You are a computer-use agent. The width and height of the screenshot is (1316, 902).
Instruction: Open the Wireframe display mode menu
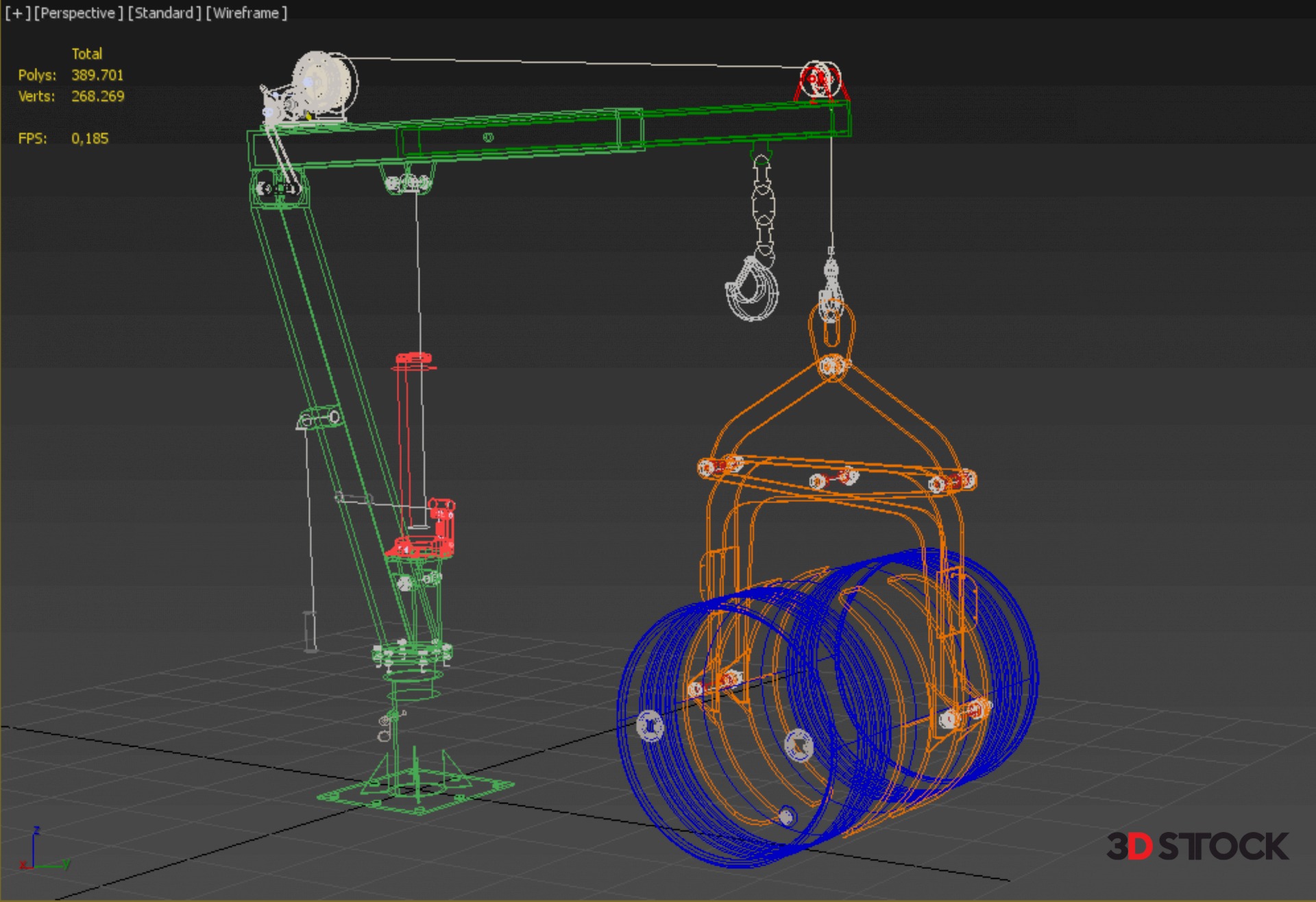point(246,13)
